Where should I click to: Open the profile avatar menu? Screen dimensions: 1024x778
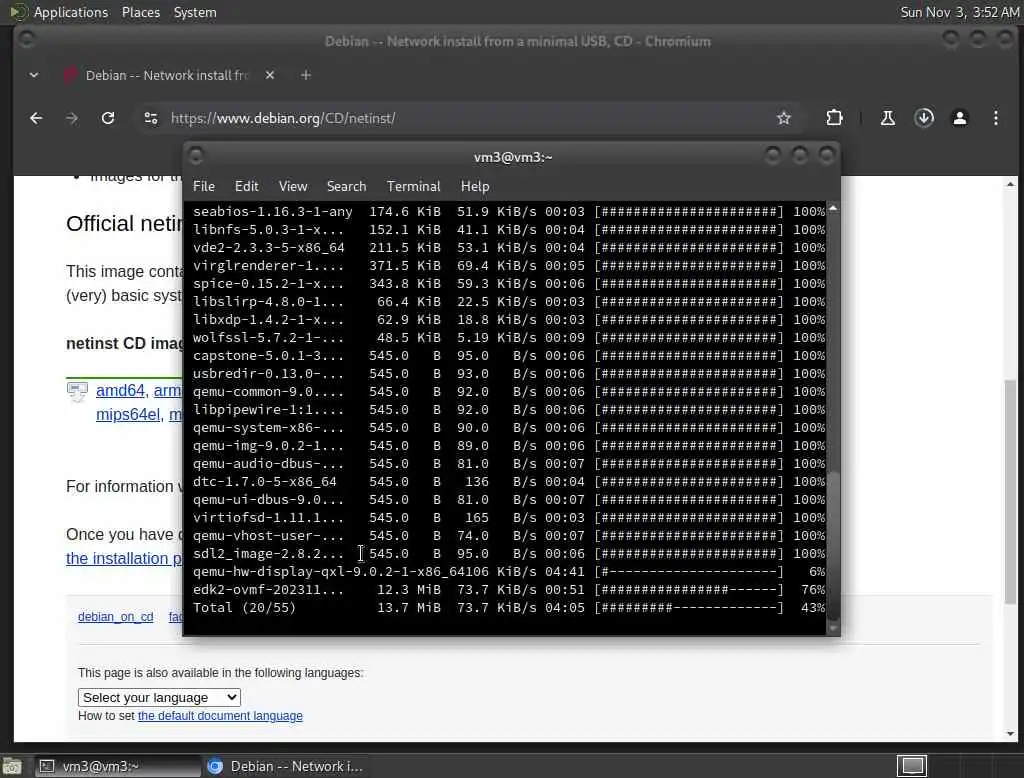[959, 118]
